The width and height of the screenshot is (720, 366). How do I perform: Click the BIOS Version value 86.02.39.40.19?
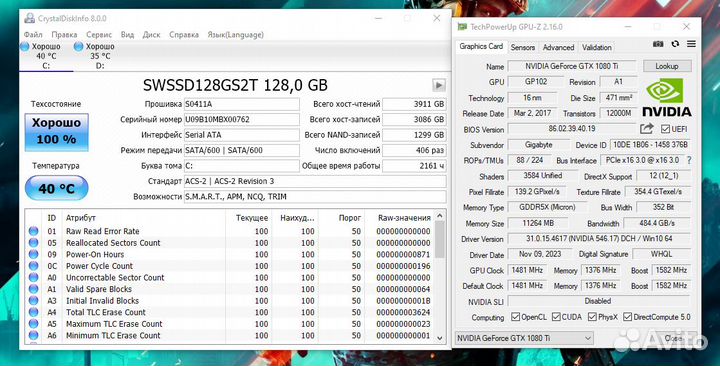[x=572, y=129]
